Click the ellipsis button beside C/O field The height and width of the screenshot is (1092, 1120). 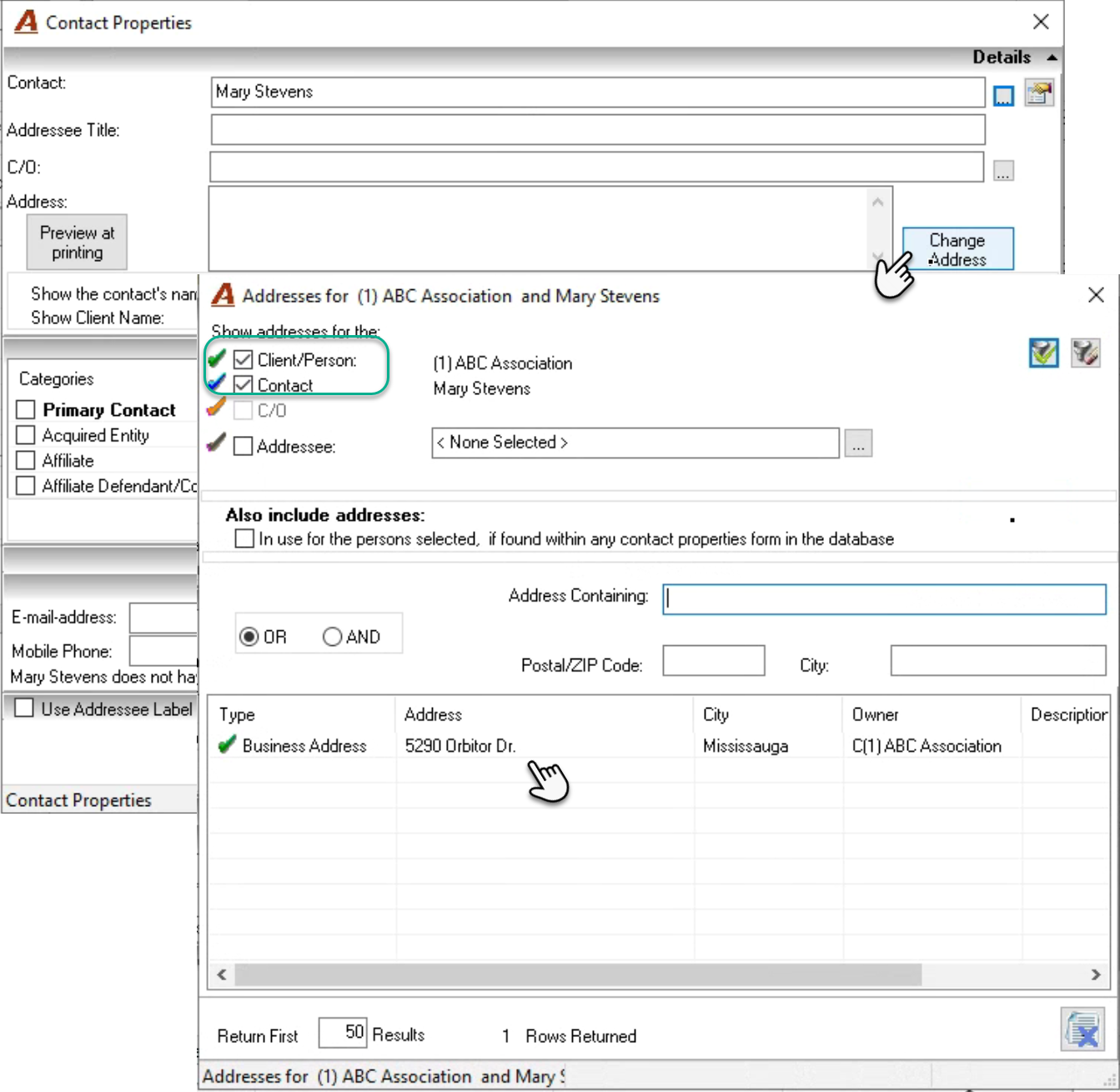(1003, 171)
